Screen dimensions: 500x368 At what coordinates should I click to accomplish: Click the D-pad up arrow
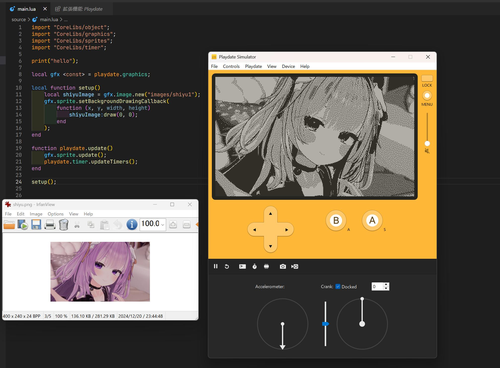click(270, 214)
